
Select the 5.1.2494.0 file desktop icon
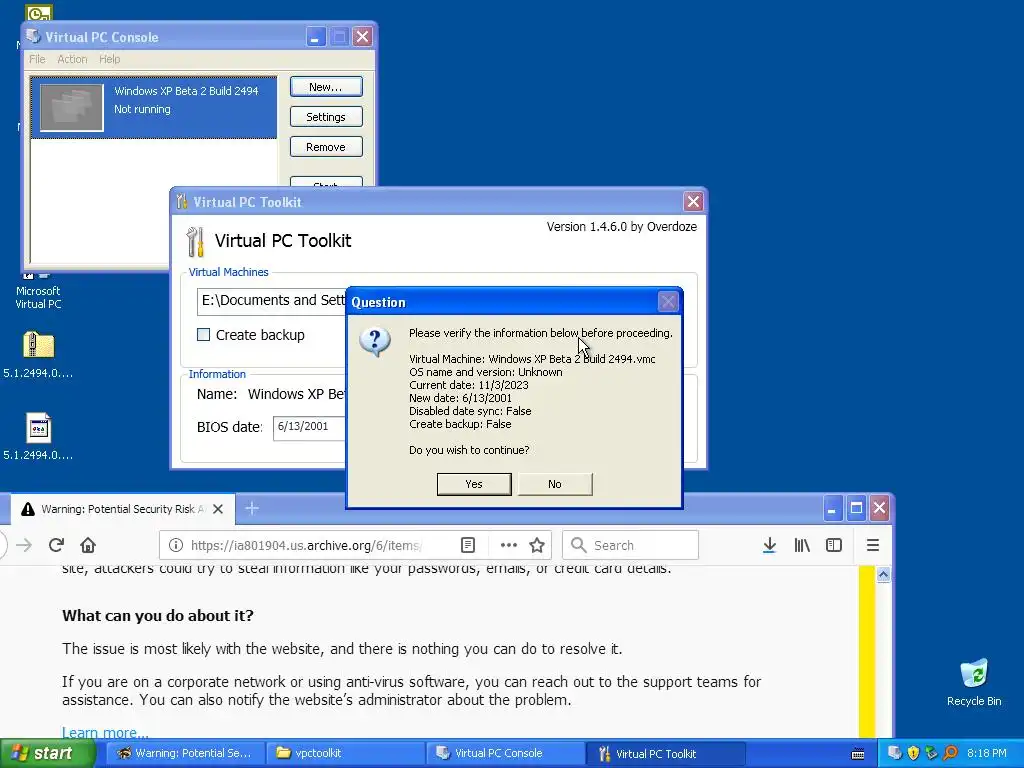pyautogui.click(x=38, y=436)
